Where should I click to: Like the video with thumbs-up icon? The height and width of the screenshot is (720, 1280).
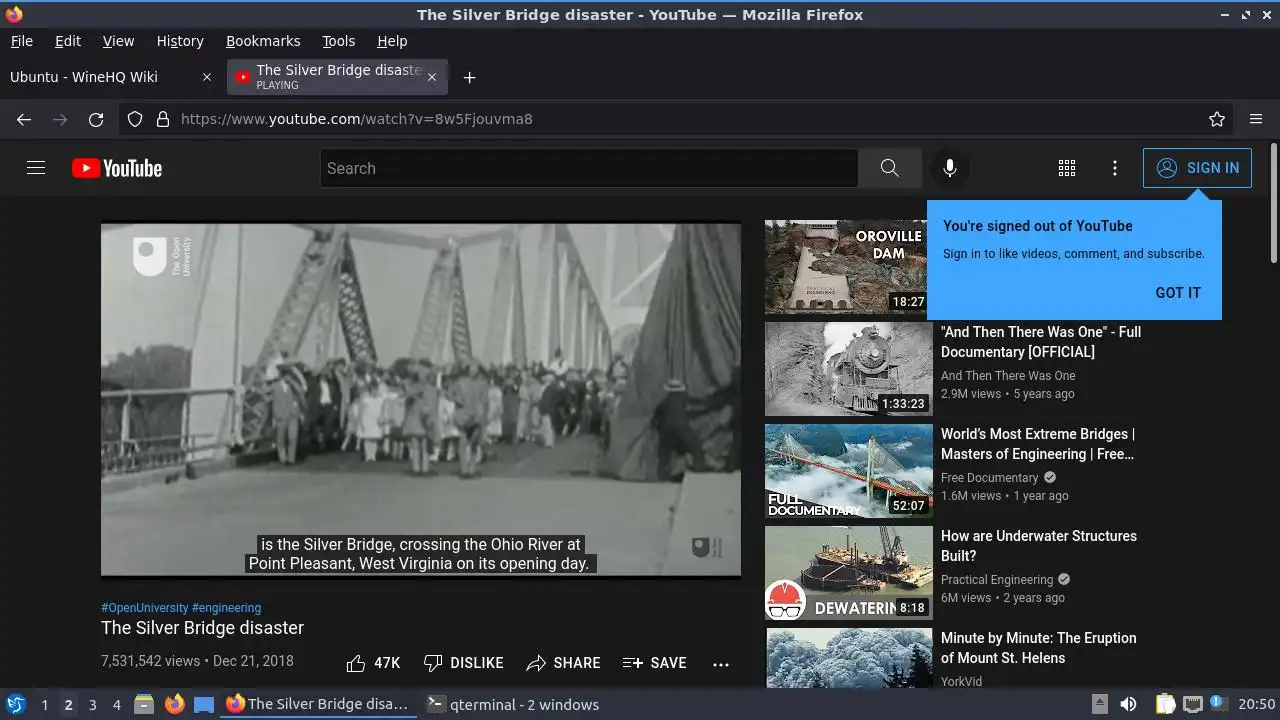(373, 663)
